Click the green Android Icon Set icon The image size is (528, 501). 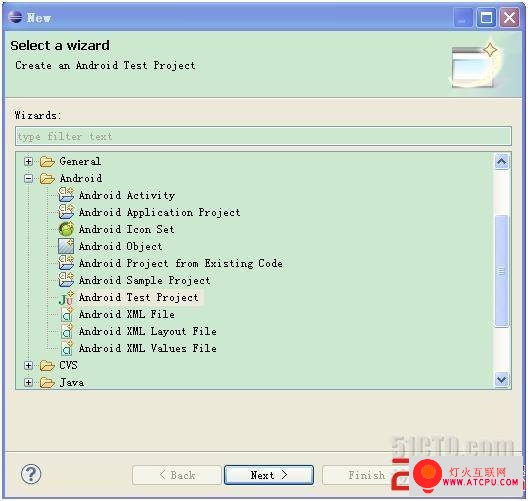point(66,229)
